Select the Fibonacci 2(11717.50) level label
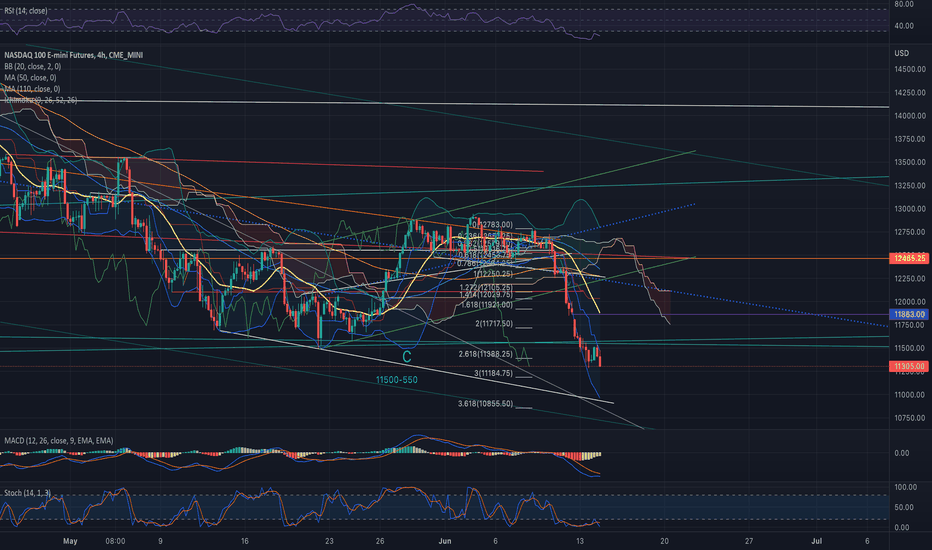This screenshot has height=550, width=932. 493,324
